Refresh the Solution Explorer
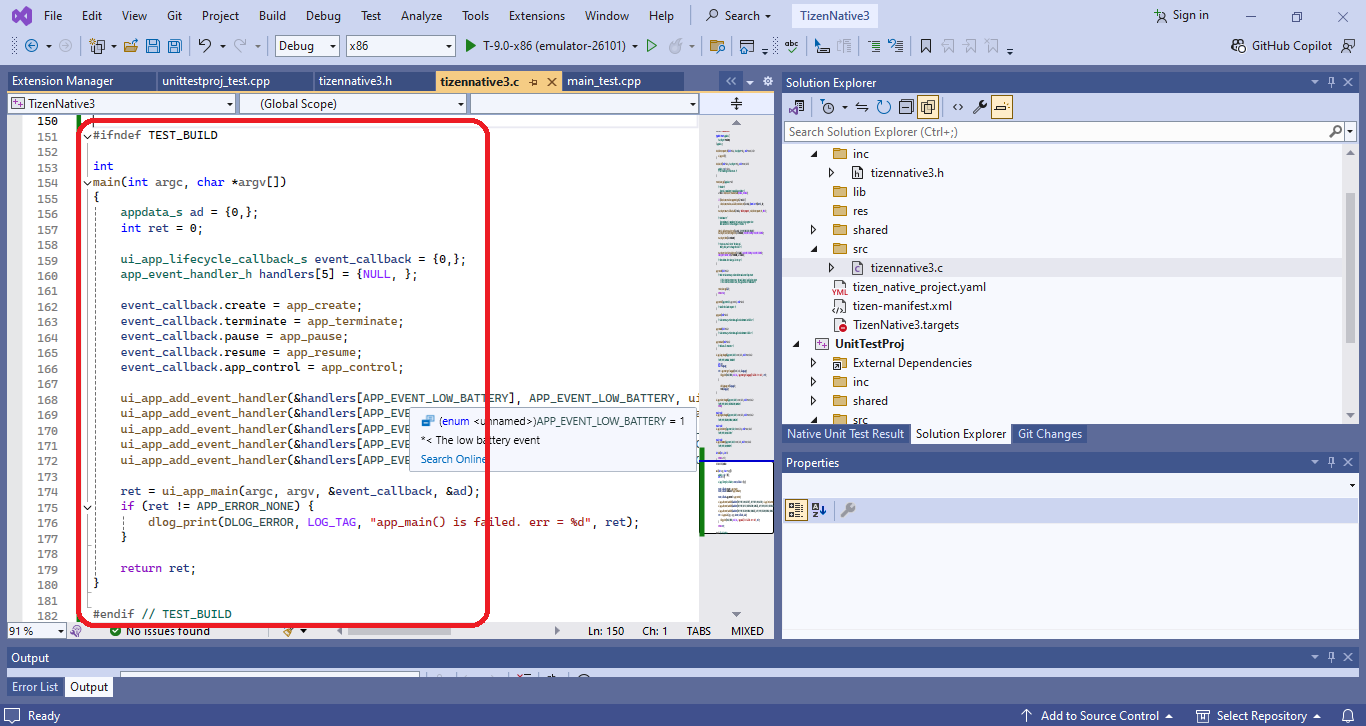The image size is (1366, 726). point(883,106)
